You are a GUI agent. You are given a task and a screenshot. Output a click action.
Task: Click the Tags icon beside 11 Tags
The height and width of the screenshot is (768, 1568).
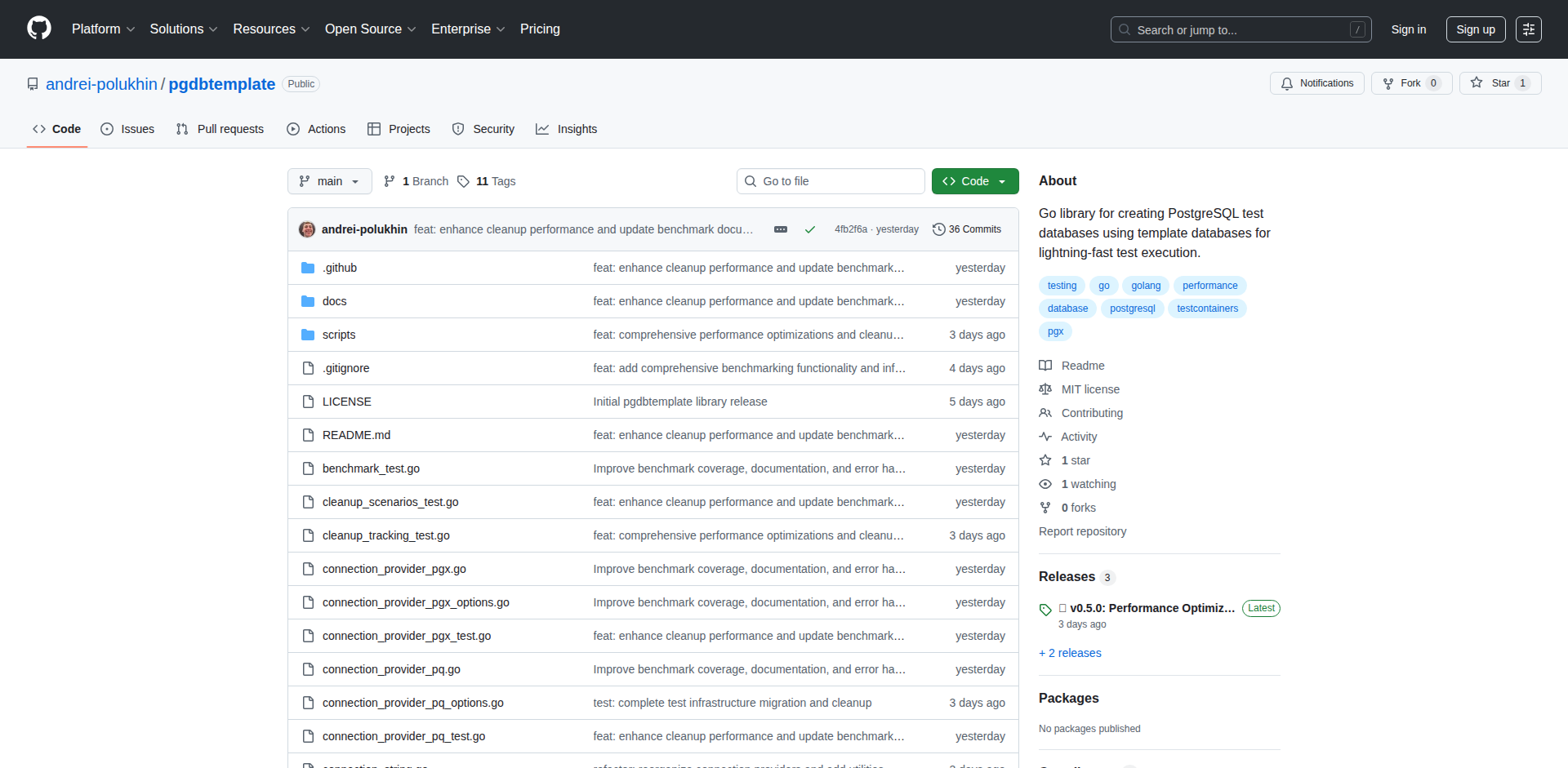tap(463, 181)
